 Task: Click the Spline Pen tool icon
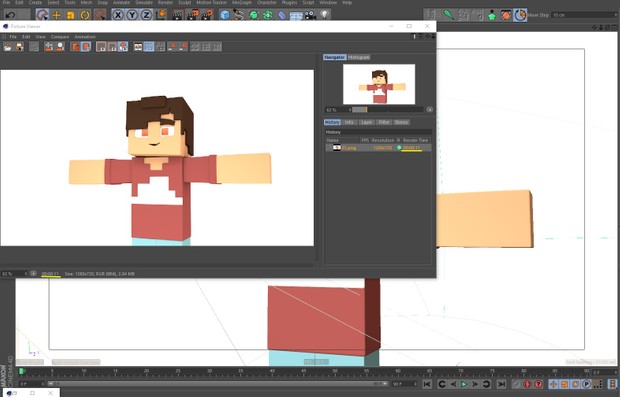pos(239,15)
